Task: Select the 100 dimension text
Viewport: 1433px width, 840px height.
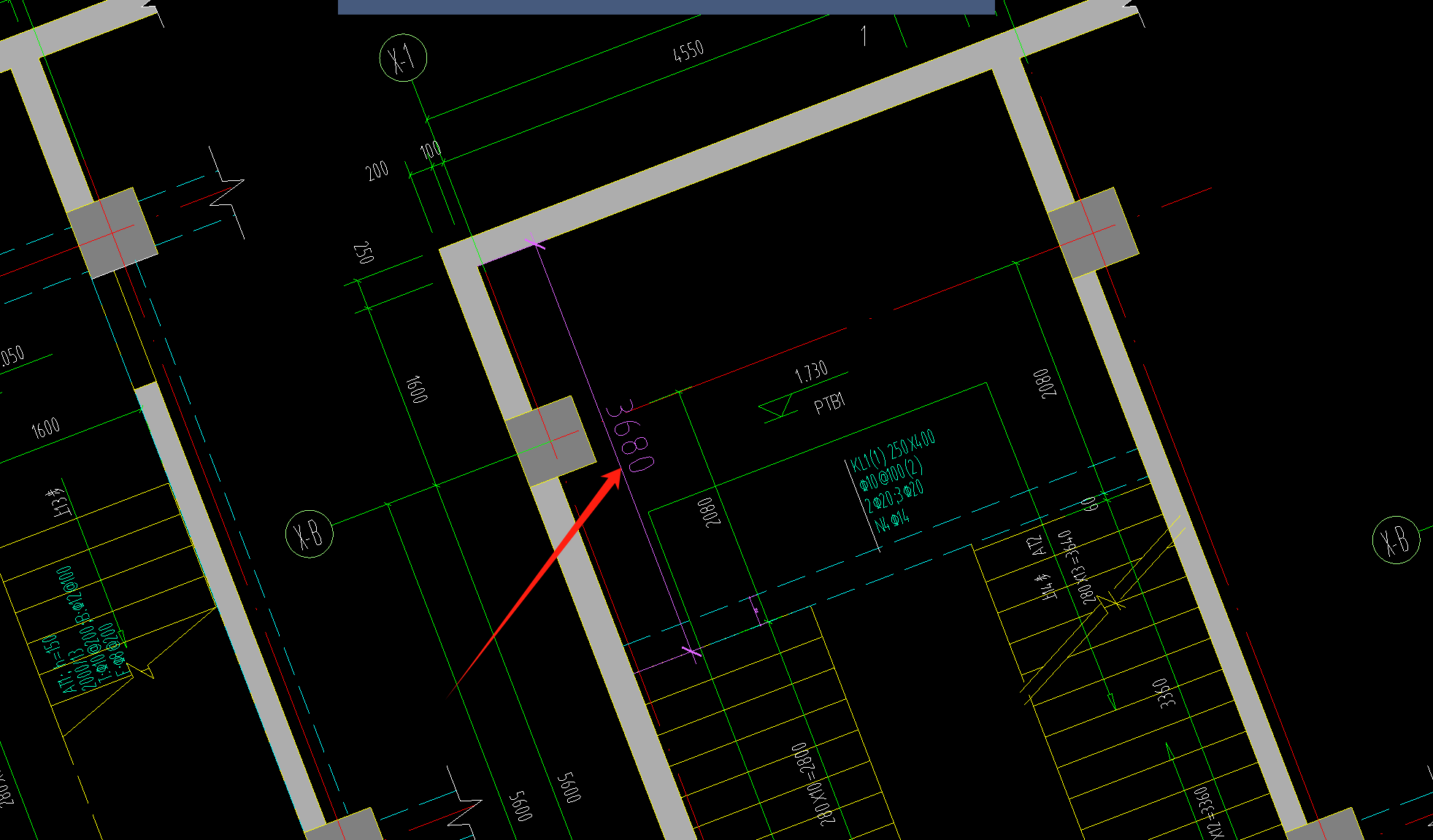Action: coord(431,150)
